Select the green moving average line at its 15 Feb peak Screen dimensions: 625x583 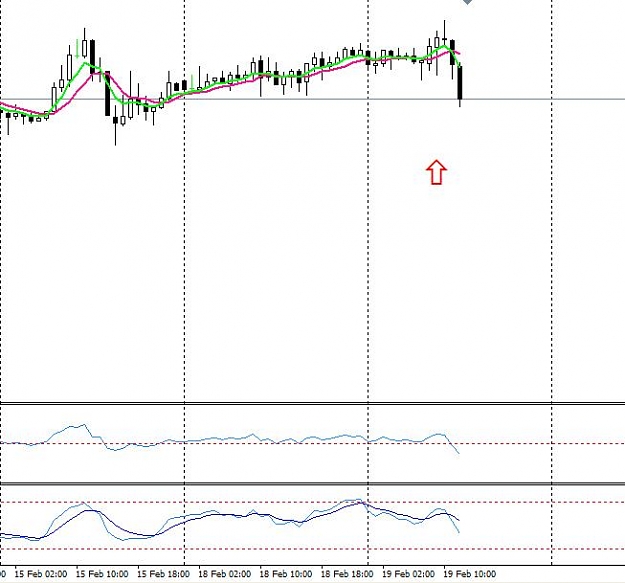pyautogui.click(x=85, y=63)
